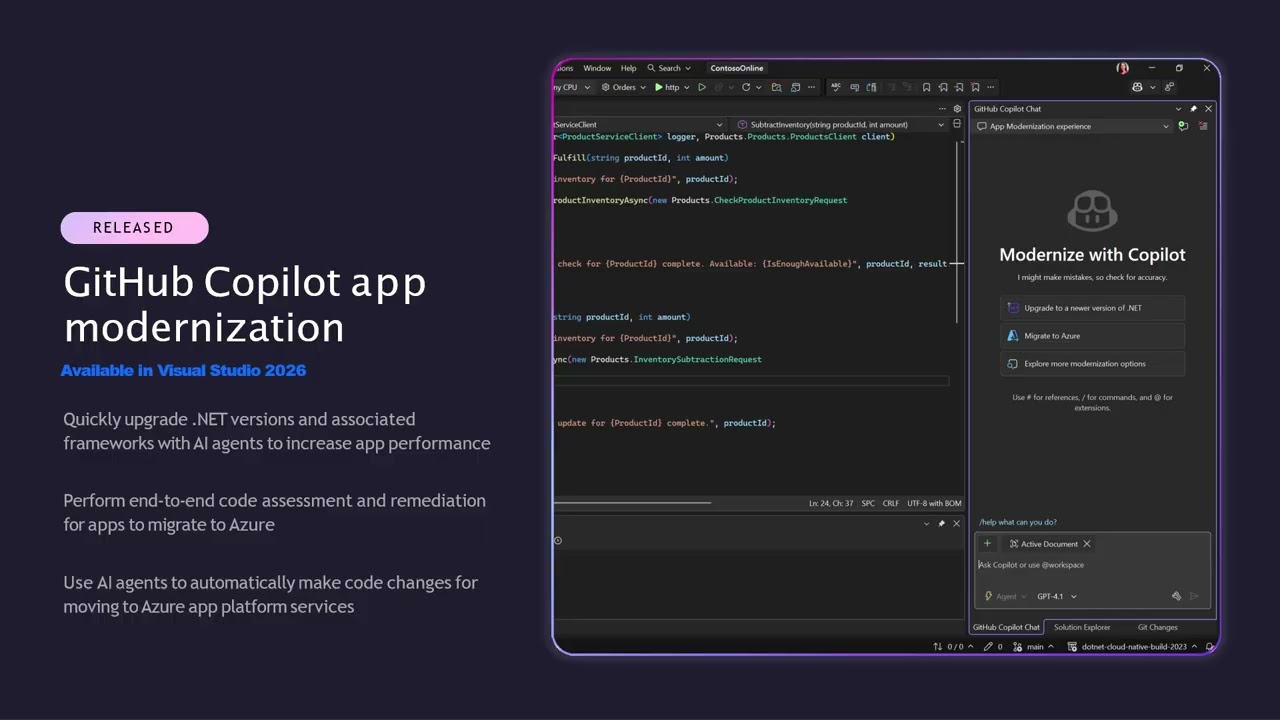Switch to the Solution Explorer tab
The image size is (1280, 720).
pyautogui.click(x=1082, y=627)
